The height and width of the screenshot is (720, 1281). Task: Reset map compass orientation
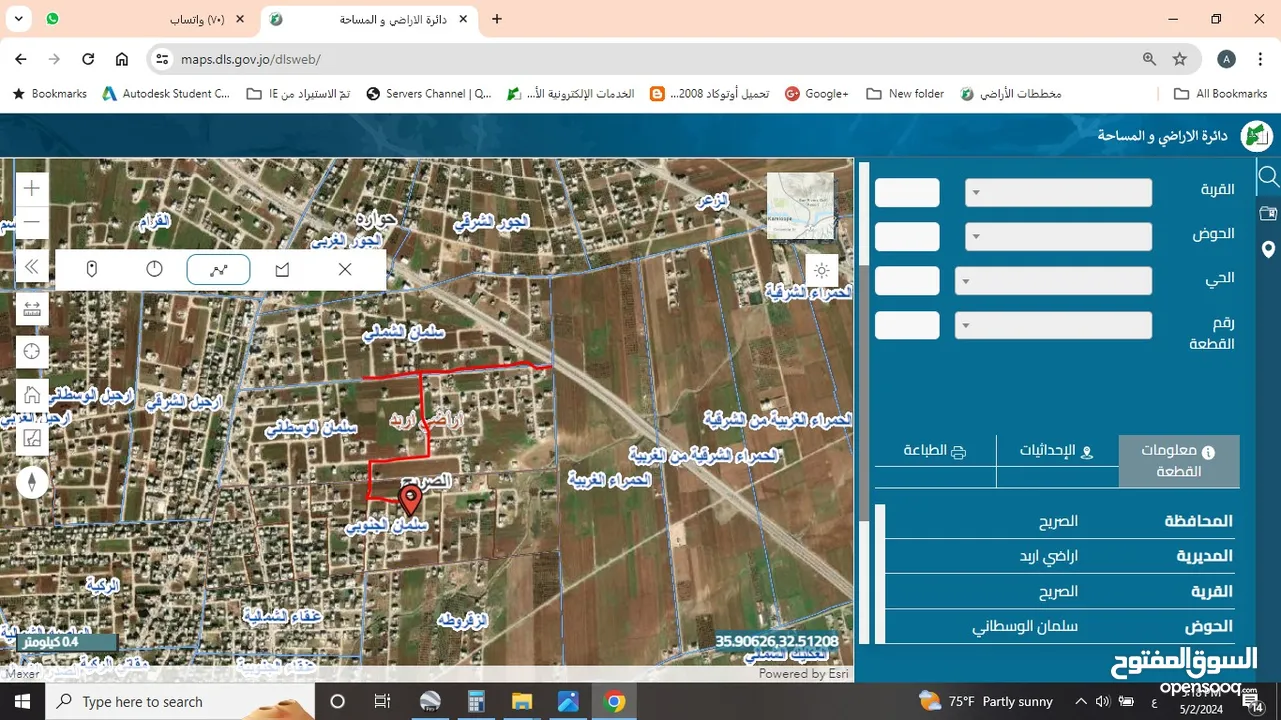pyautogui.click(x=32, y=482)
